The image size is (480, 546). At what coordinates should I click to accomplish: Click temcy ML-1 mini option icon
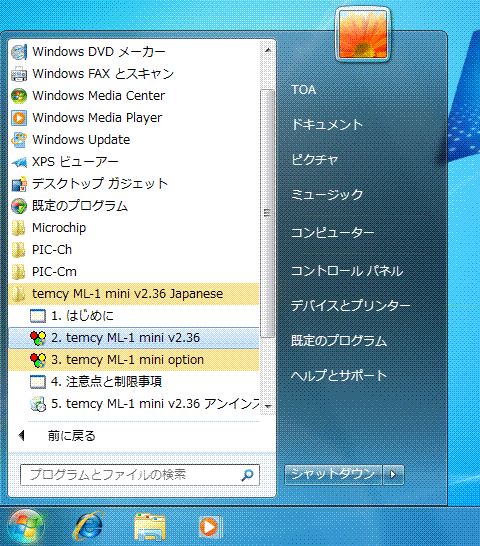click(38, 360)
